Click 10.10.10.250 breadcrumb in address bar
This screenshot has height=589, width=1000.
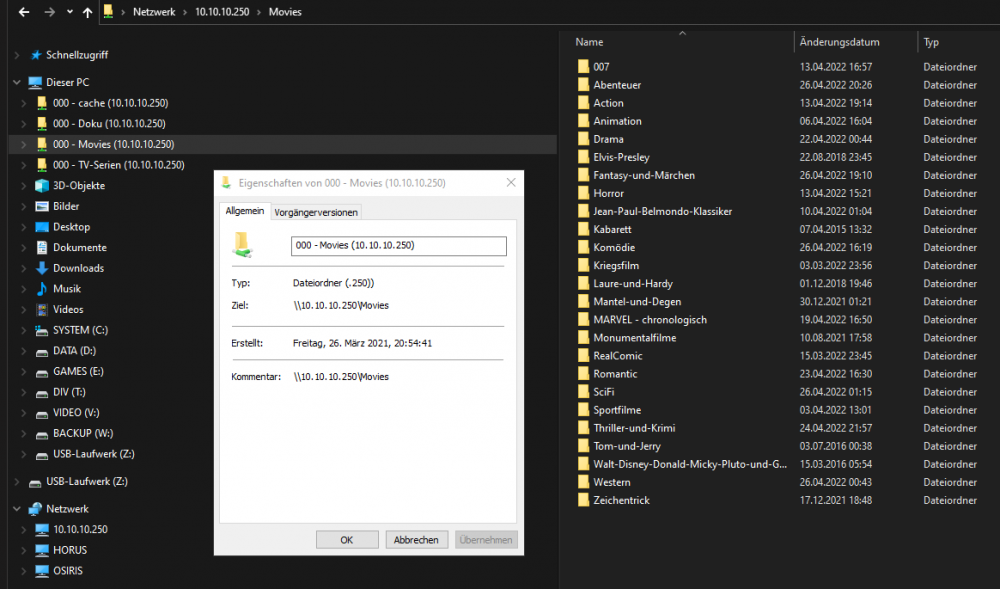click(222, 12)
